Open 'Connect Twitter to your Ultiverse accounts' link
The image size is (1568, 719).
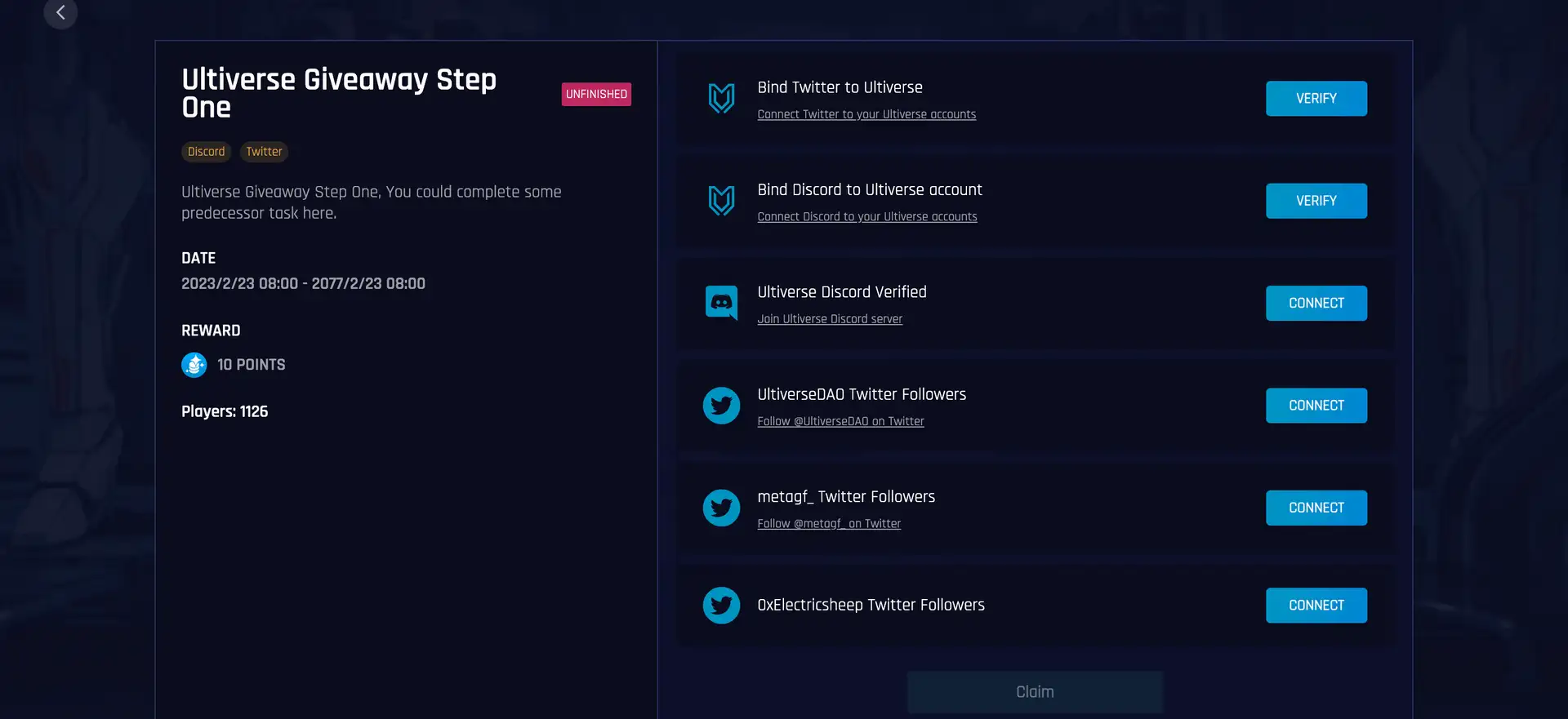[866, 114]
